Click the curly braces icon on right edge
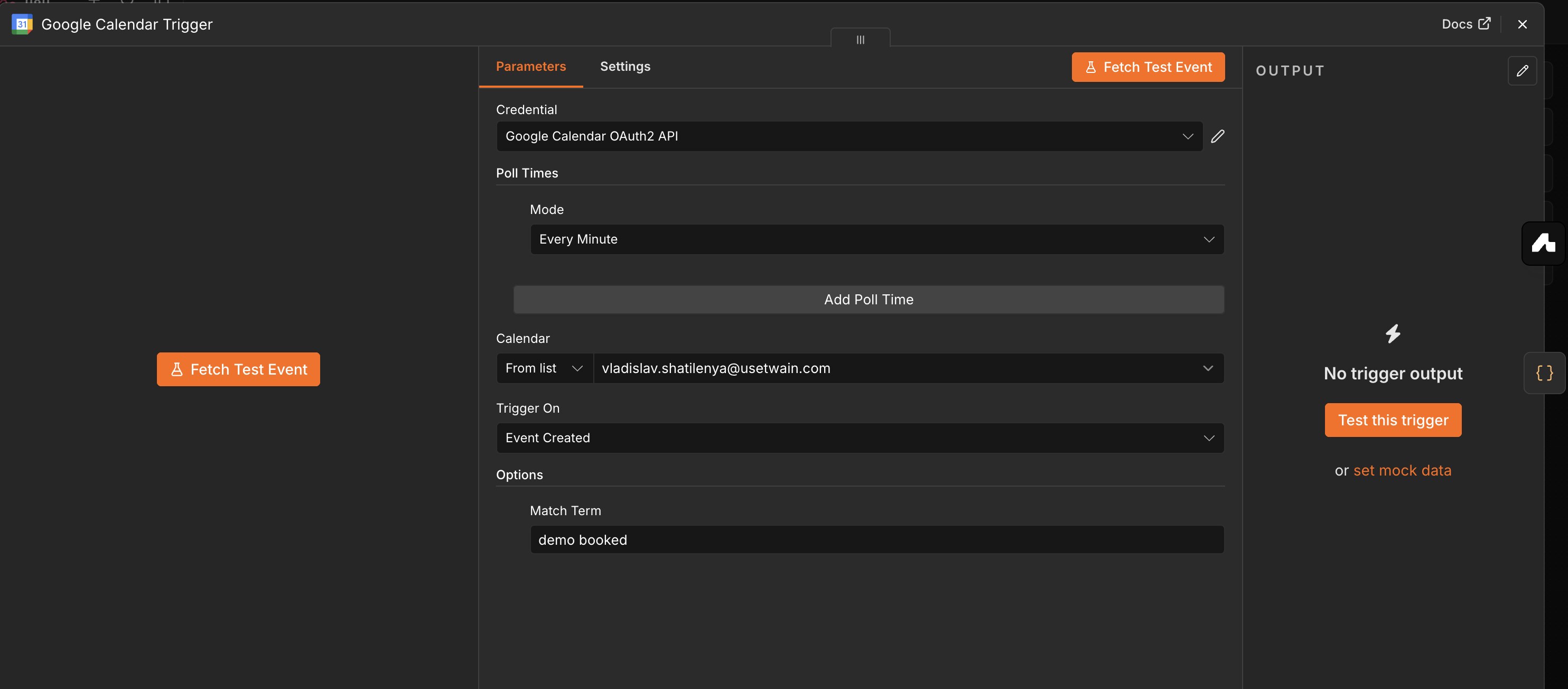The image size is (1568, 689). (x=1544, y=373)
